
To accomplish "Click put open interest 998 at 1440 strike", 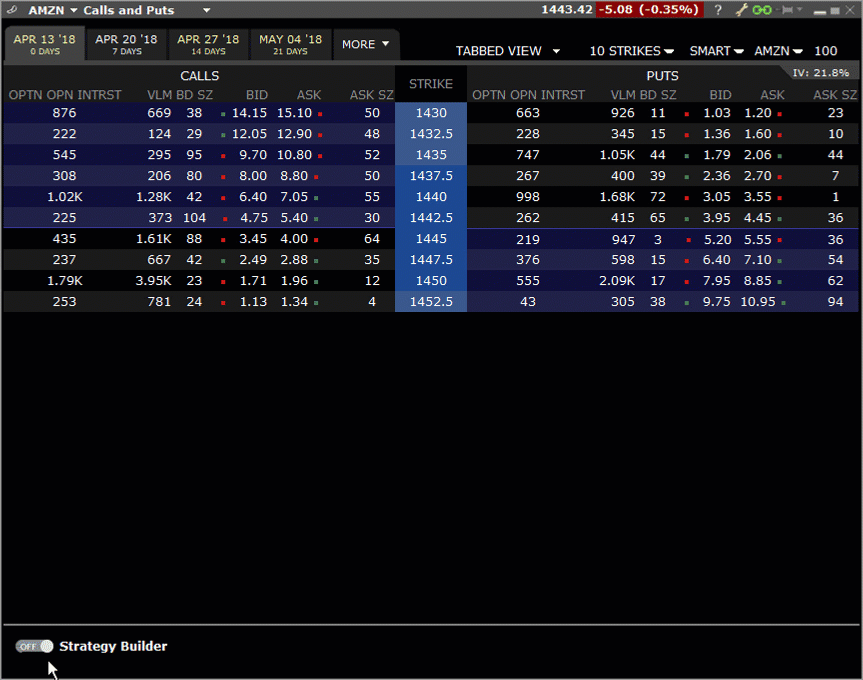I will [528, 196].
